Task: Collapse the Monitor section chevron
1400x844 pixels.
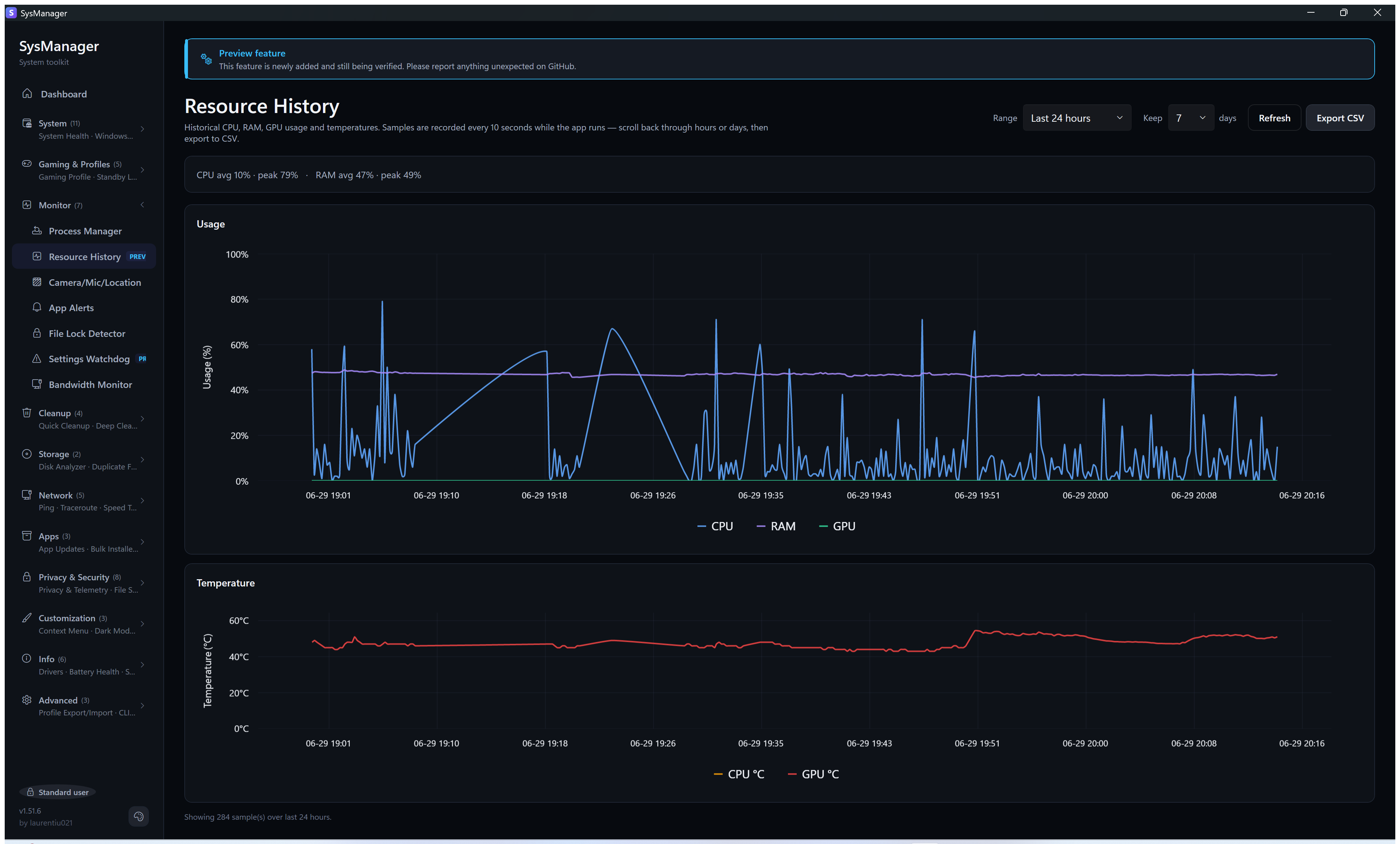Action: (142, 205)
